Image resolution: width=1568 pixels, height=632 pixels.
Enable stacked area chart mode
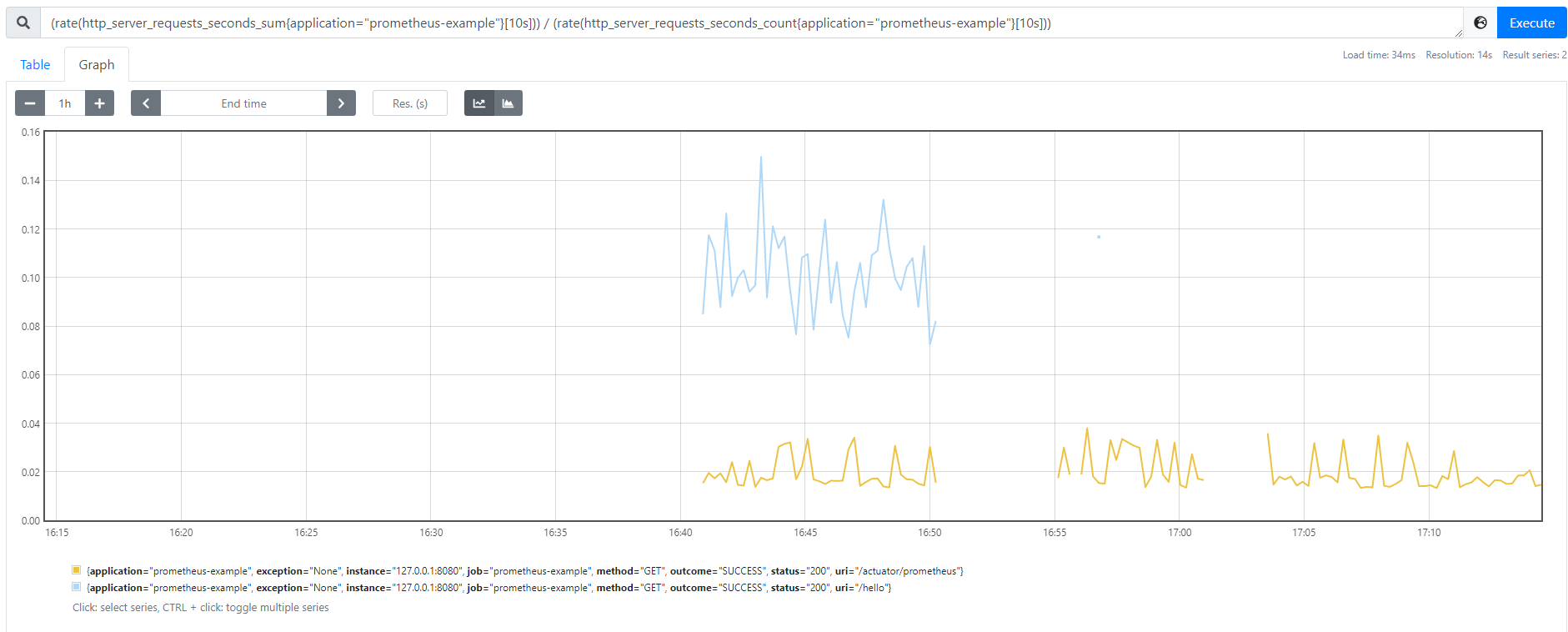(x=508, y=103)
